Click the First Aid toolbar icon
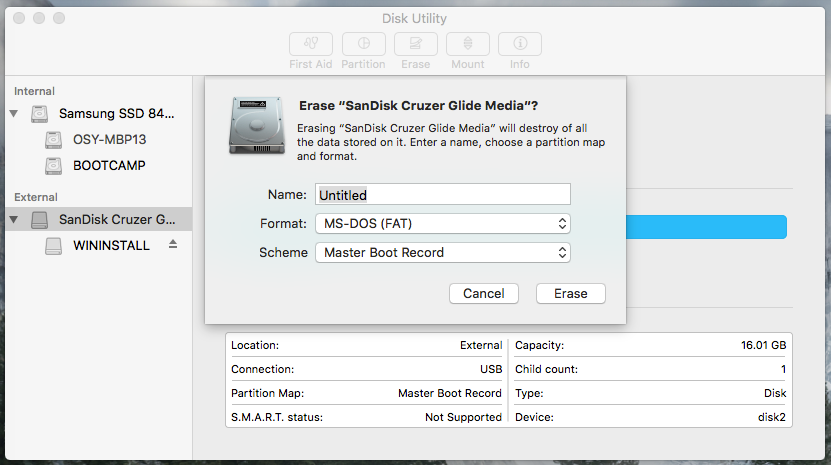831x465 pixels. (311, 44)
